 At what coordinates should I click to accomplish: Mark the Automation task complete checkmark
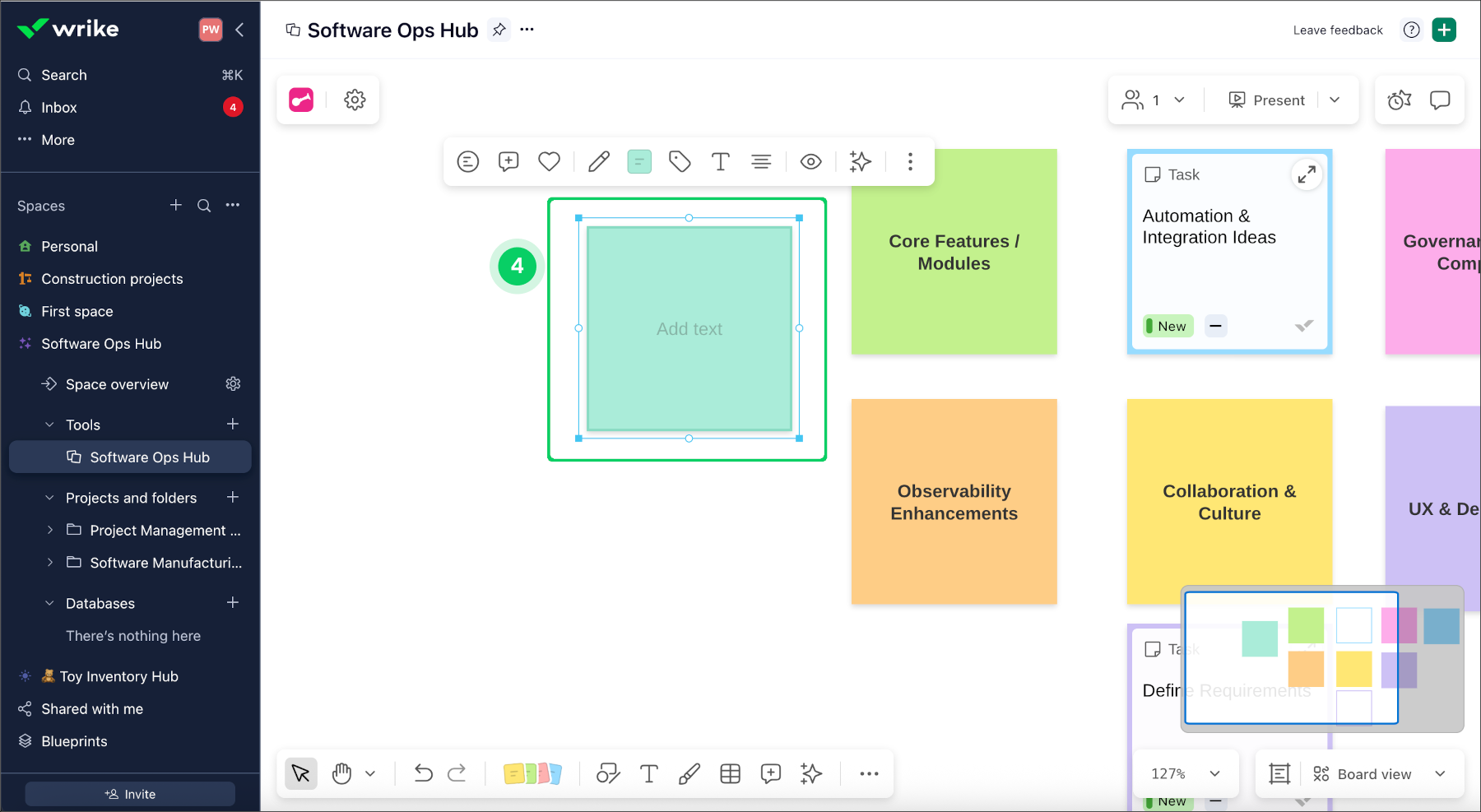point(1303,326)
